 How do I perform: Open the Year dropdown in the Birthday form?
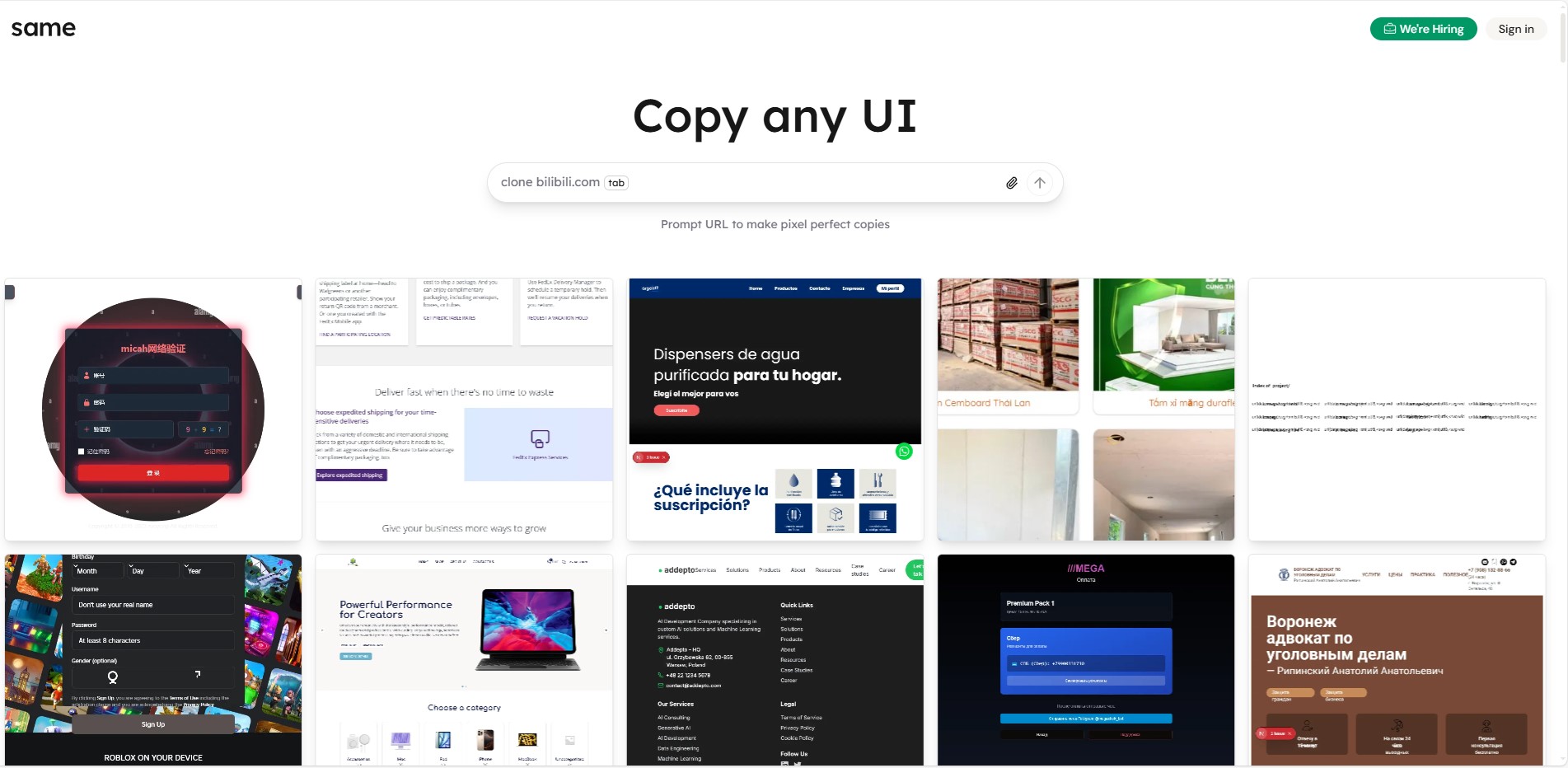coord(208,570)
